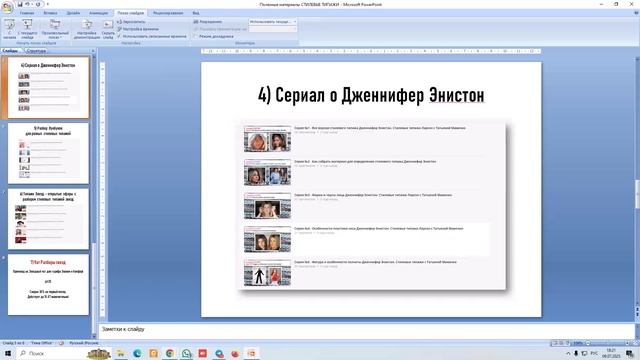Select the Outline pane tab

(x=36, y=51)
